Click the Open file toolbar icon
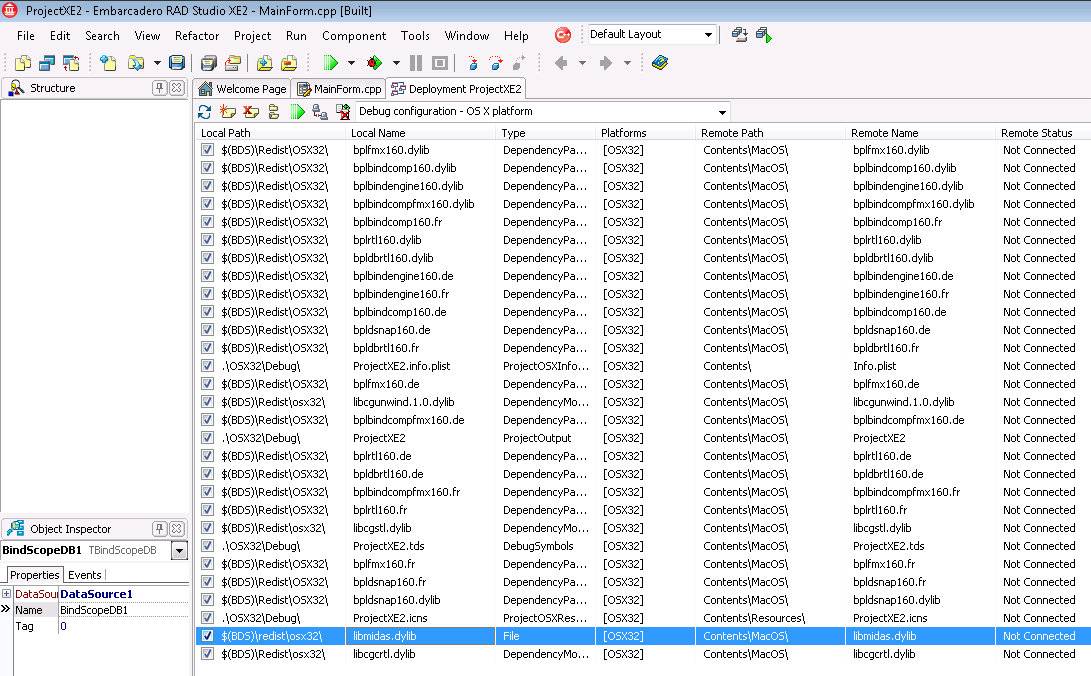The image size is (1091, 676). pos(136,63)
